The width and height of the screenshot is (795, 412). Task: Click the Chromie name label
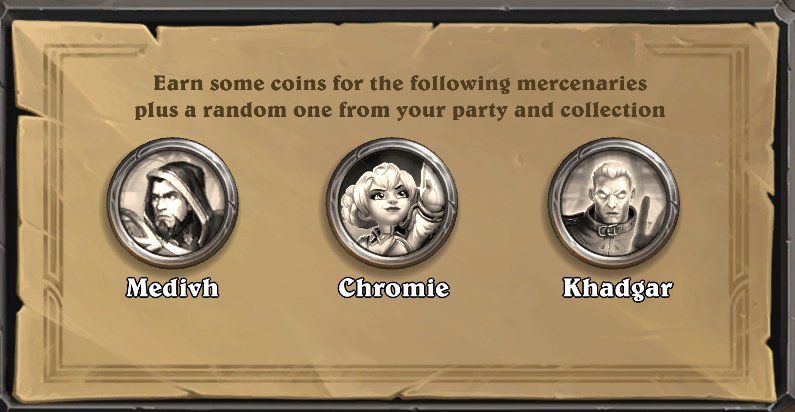tap(394, 288)
